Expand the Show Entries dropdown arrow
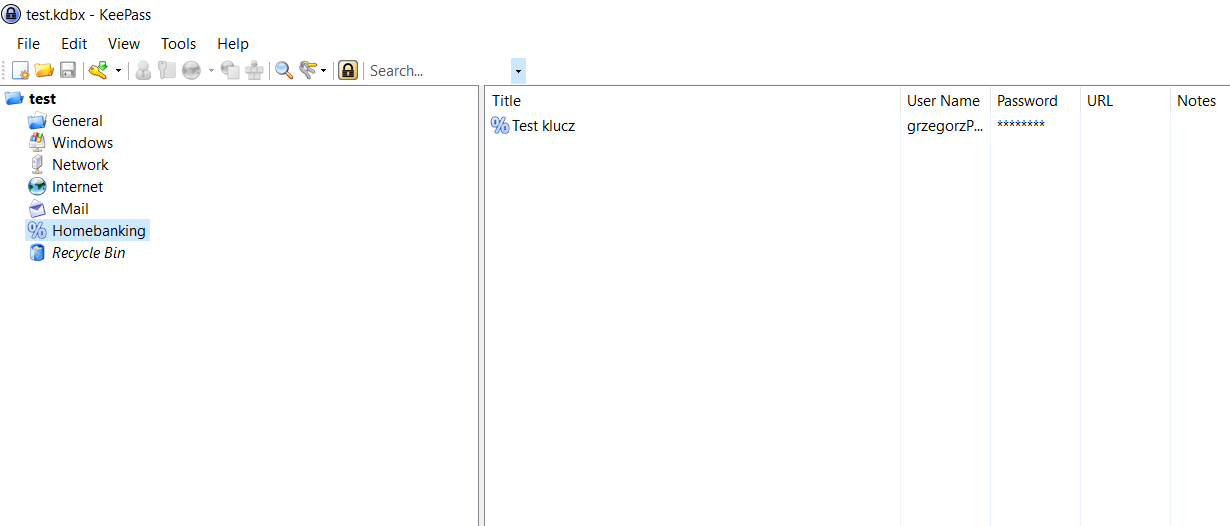This screenshot has width=1230, height=526. point(324,71)
